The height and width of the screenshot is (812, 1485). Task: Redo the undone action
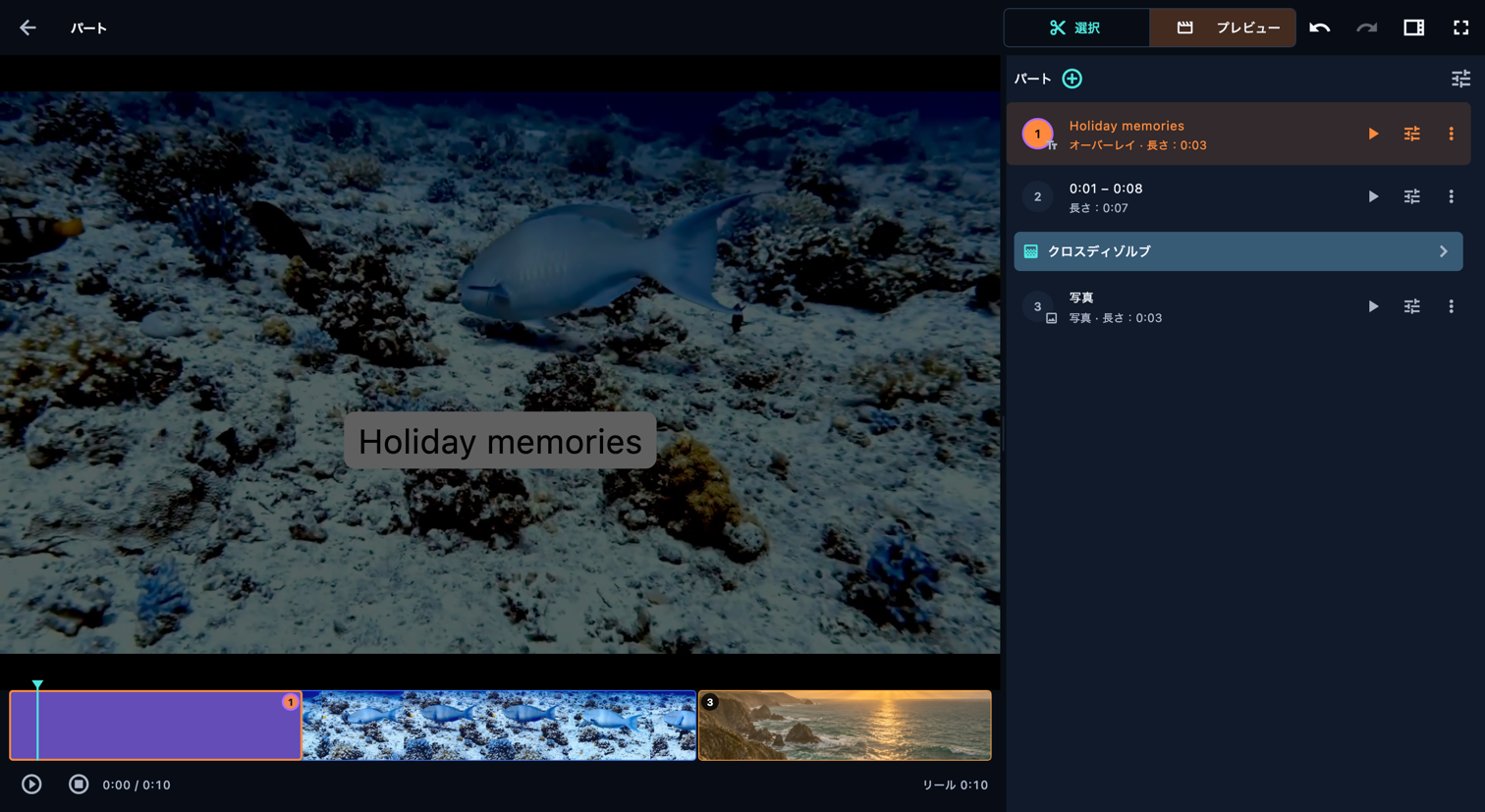tap(1367, 27)
